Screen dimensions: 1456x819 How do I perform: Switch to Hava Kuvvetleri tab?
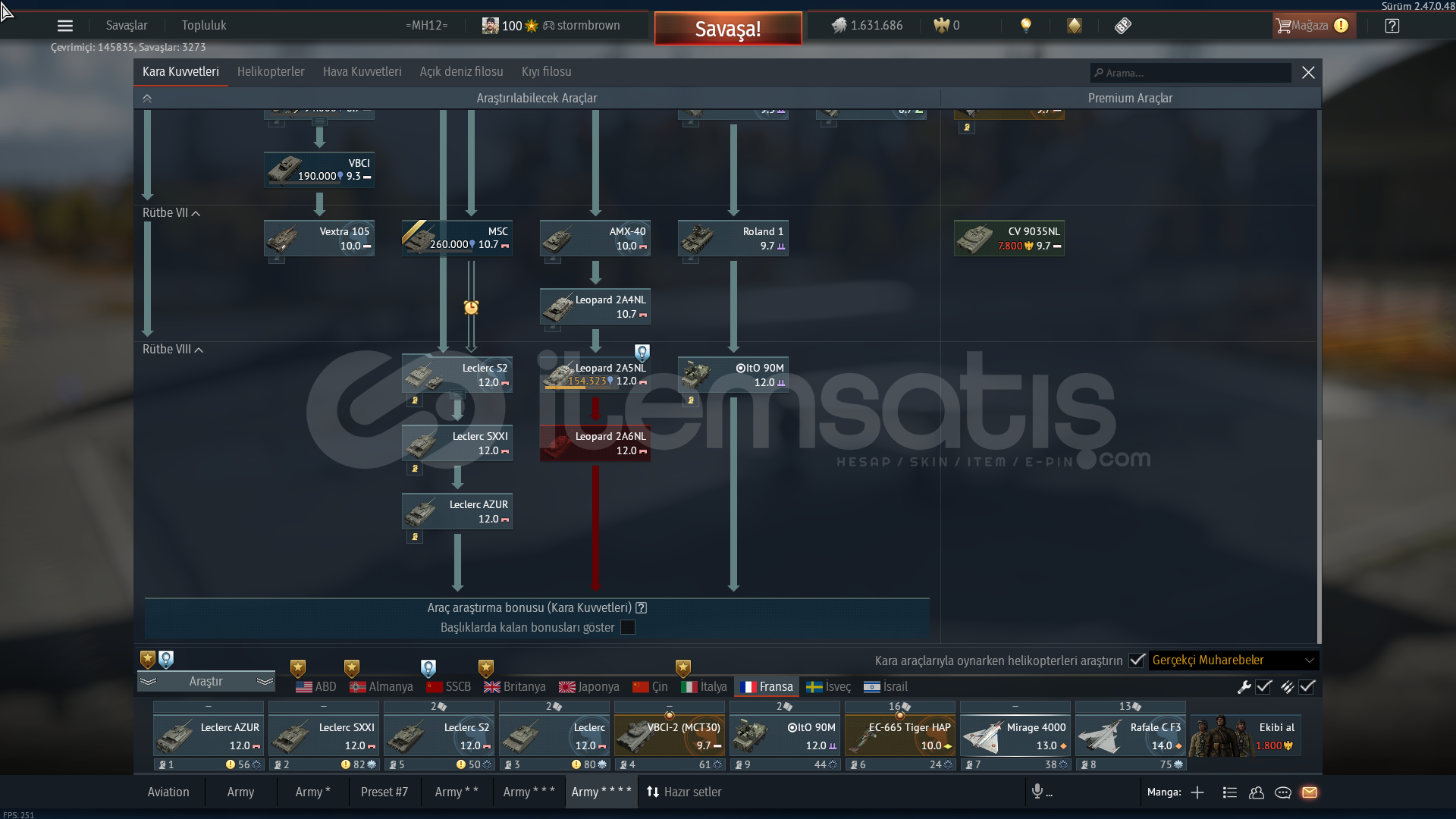(362, 72)
